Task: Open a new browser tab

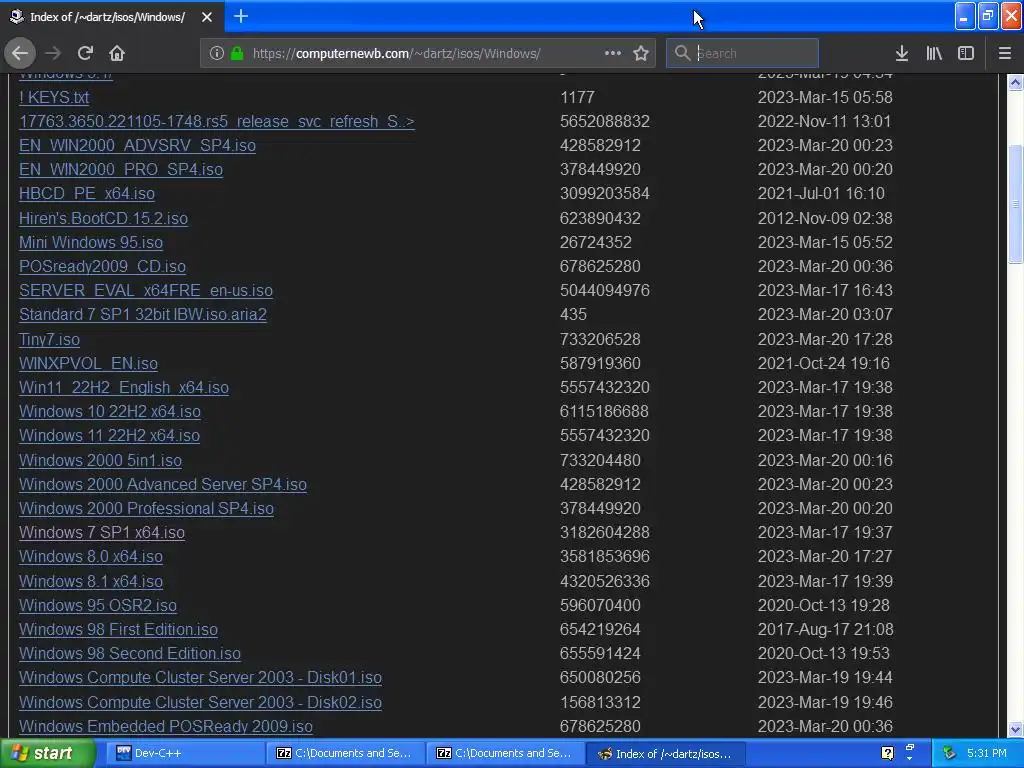Action: [x=241, y=16]
